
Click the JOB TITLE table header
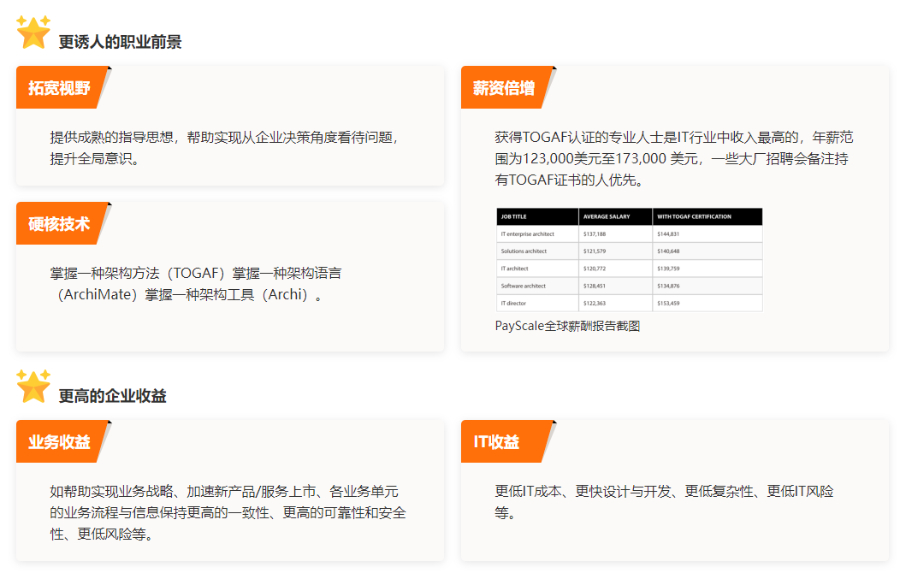coord(514,216)
